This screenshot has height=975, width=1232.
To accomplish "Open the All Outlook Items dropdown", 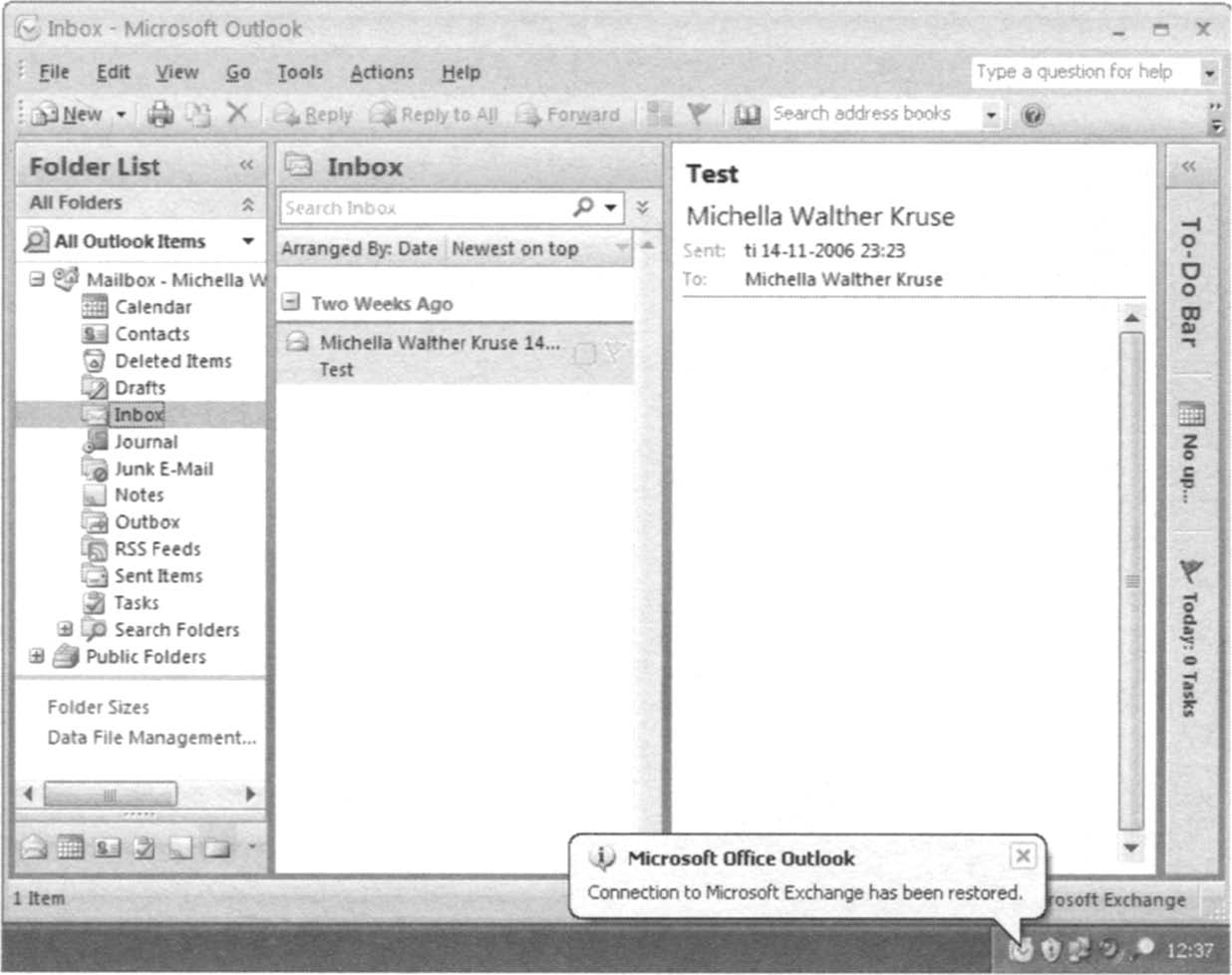I will (x=247, y=241).
